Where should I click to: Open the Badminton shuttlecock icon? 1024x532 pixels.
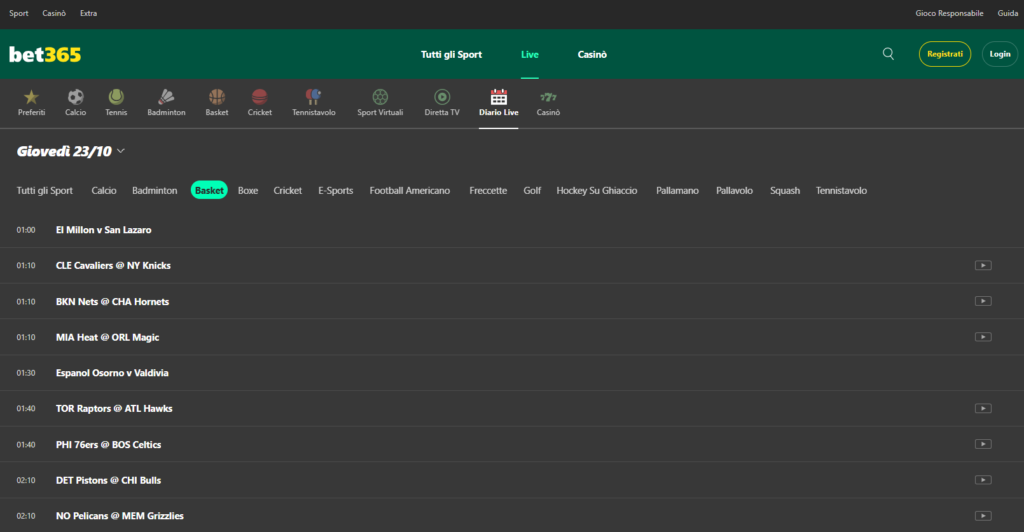click(166, 98)
